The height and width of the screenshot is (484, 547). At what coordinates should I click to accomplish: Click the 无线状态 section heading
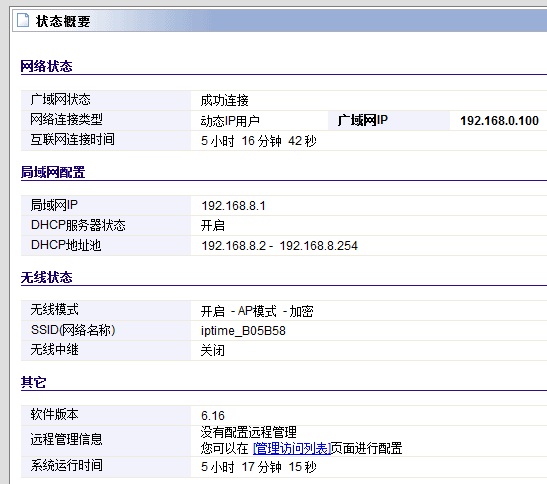pos(46,277)
